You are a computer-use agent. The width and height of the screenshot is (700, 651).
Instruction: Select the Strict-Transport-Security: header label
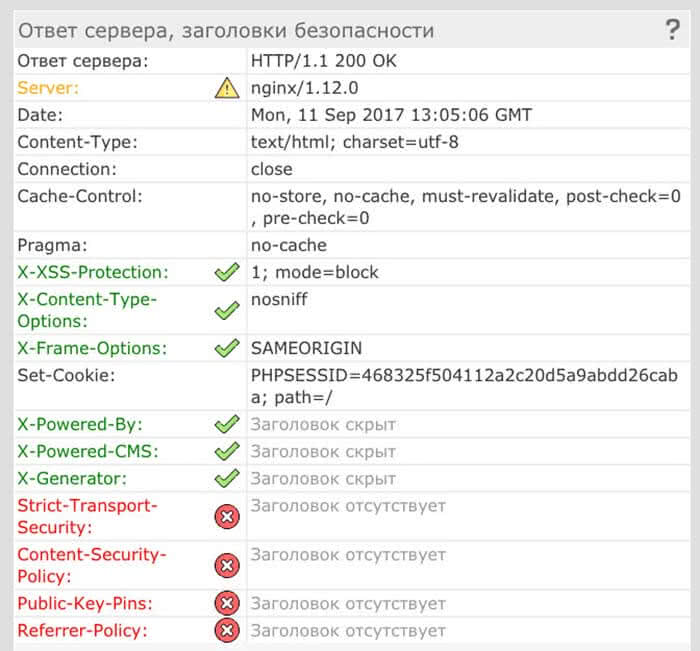(88, 516)
